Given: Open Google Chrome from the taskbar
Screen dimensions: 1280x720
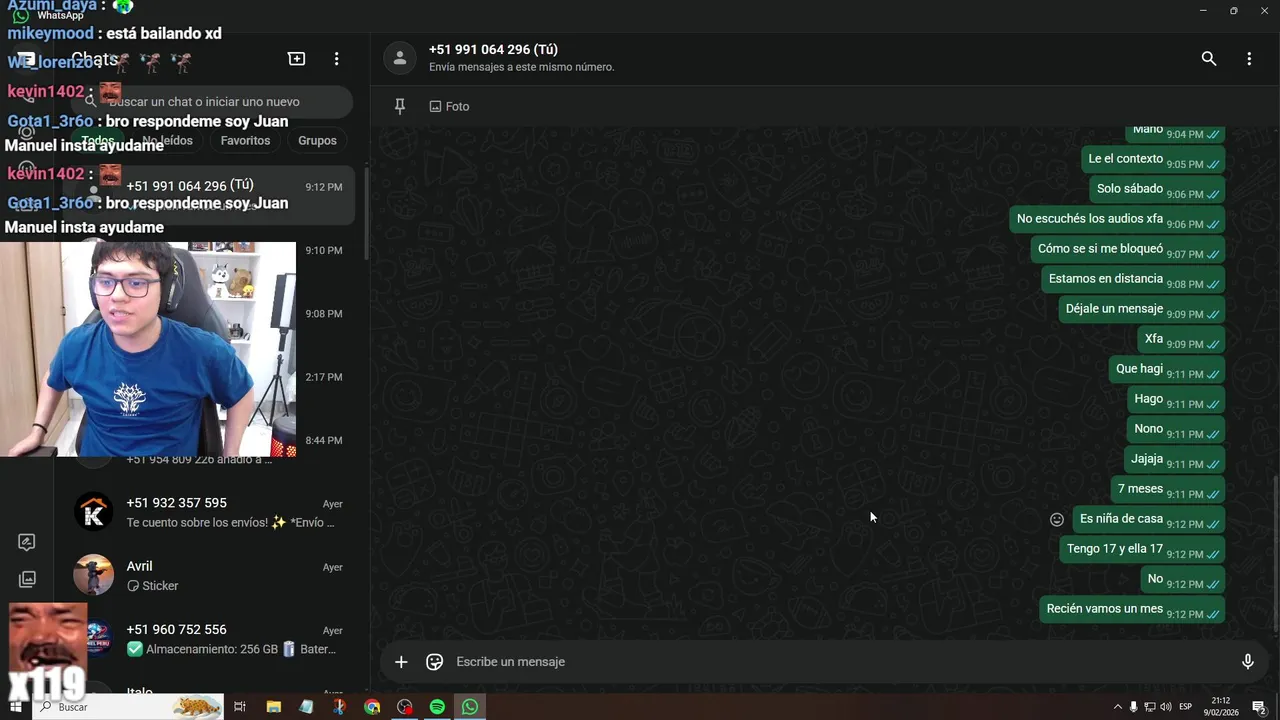Looking at the screenshot, I should [372, 707].
